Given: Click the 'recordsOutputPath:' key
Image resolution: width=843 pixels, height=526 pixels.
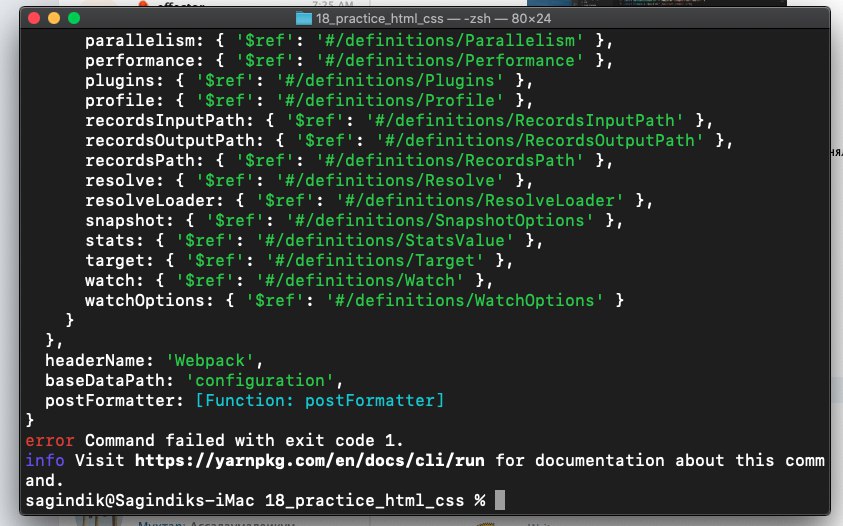Looking at the screenshot, I should tap(174, 141).
